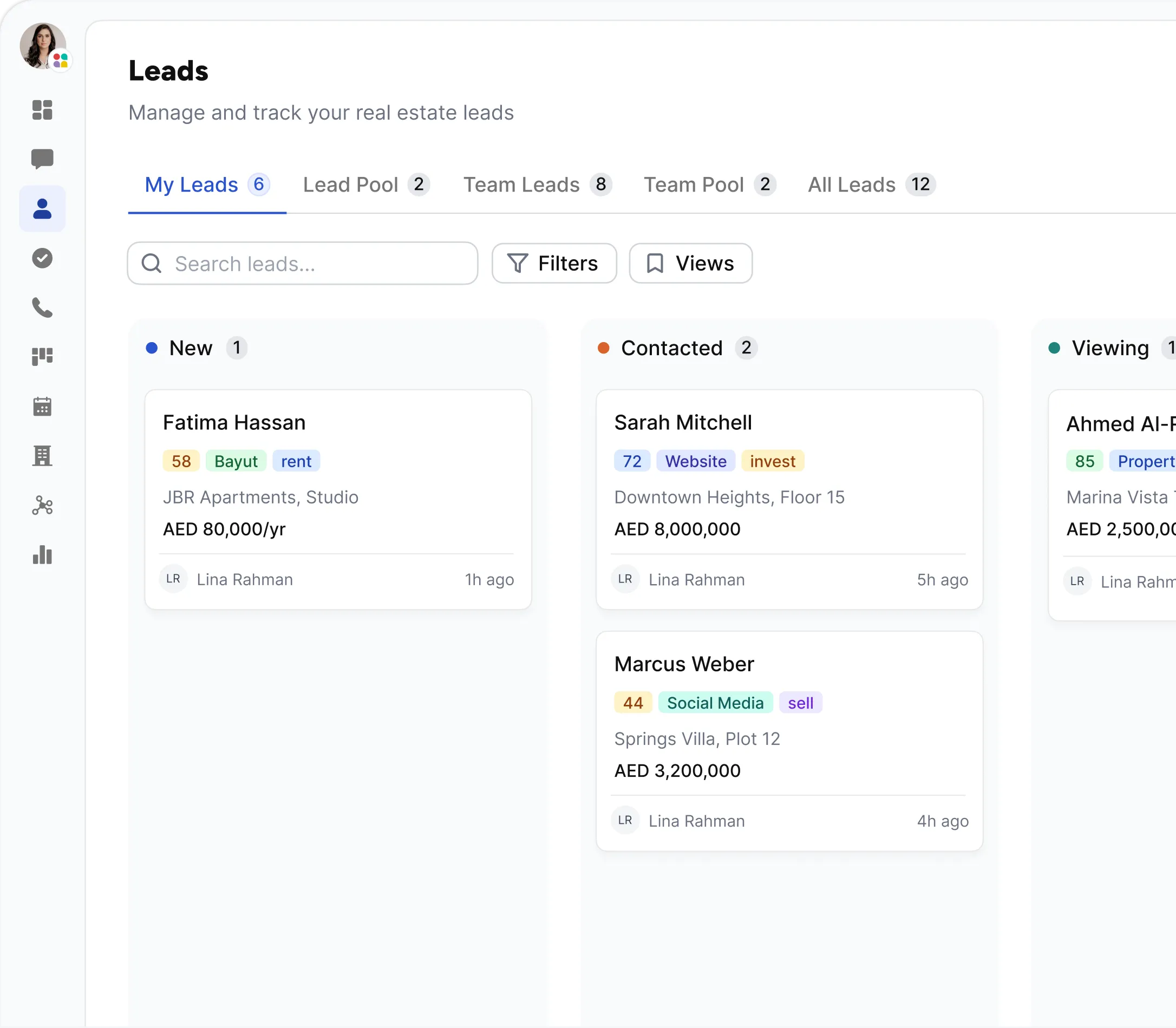The image size is (1176, 1028).
Task: Click the 44 score badge
Action: [x=633, y=702]
